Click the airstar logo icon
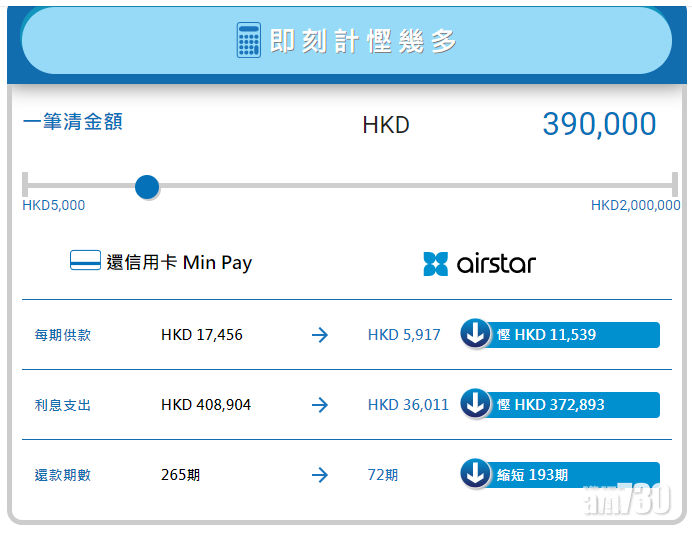The image size is (692, 534). pos(436,264)
